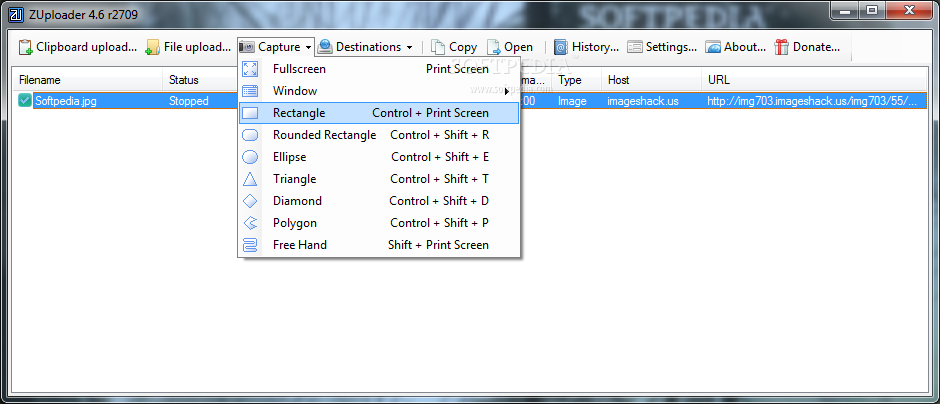Select the Softpedia.jpg filename cell
940x404 pixels.
pyautogui.click(x=65, y=101)
